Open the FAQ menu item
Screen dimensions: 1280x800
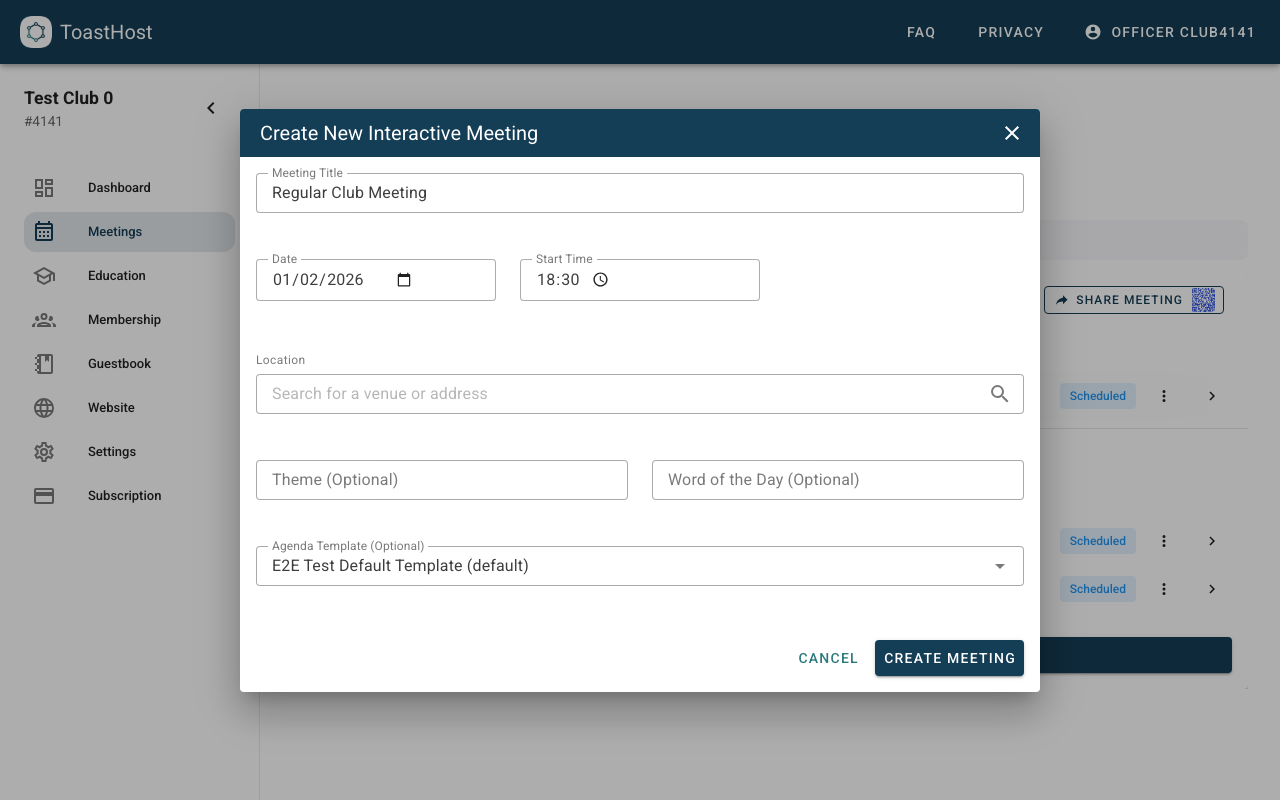click(x=920, y=32)
